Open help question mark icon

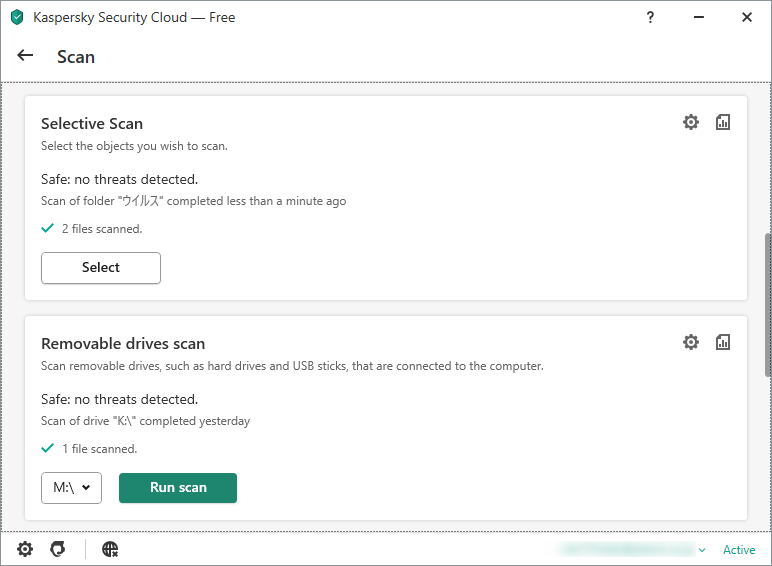(x=650, y=17)
